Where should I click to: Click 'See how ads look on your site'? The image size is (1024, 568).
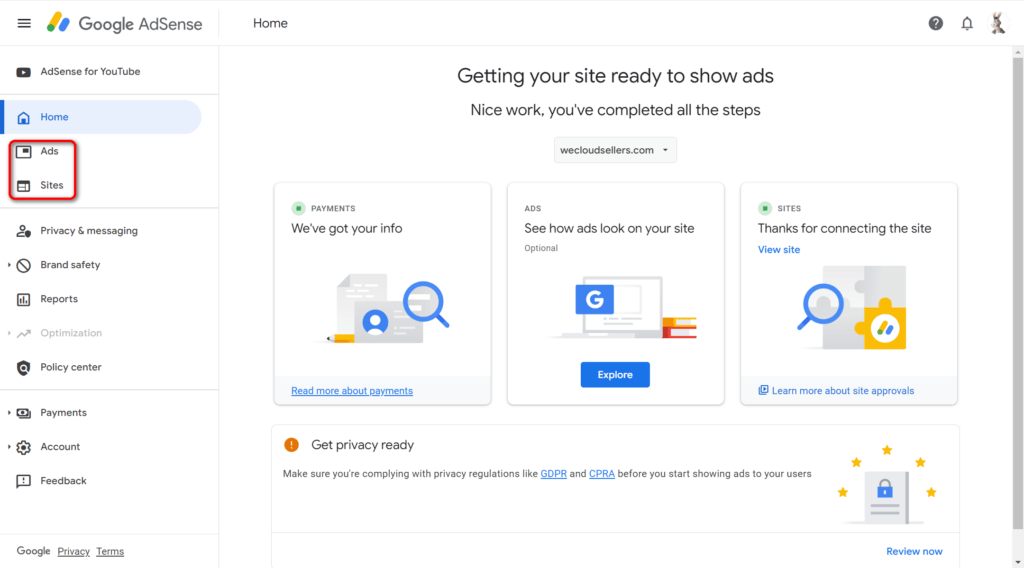point(609,229)
